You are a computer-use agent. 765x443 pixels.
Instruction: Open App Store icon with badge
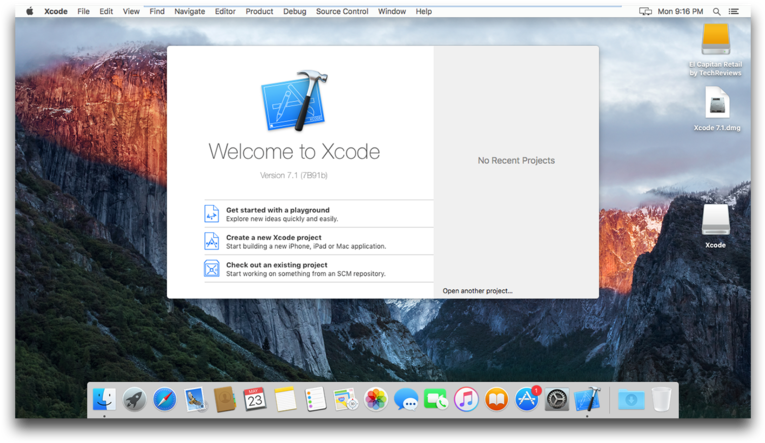pyautogui.click(x=527, y=399)
